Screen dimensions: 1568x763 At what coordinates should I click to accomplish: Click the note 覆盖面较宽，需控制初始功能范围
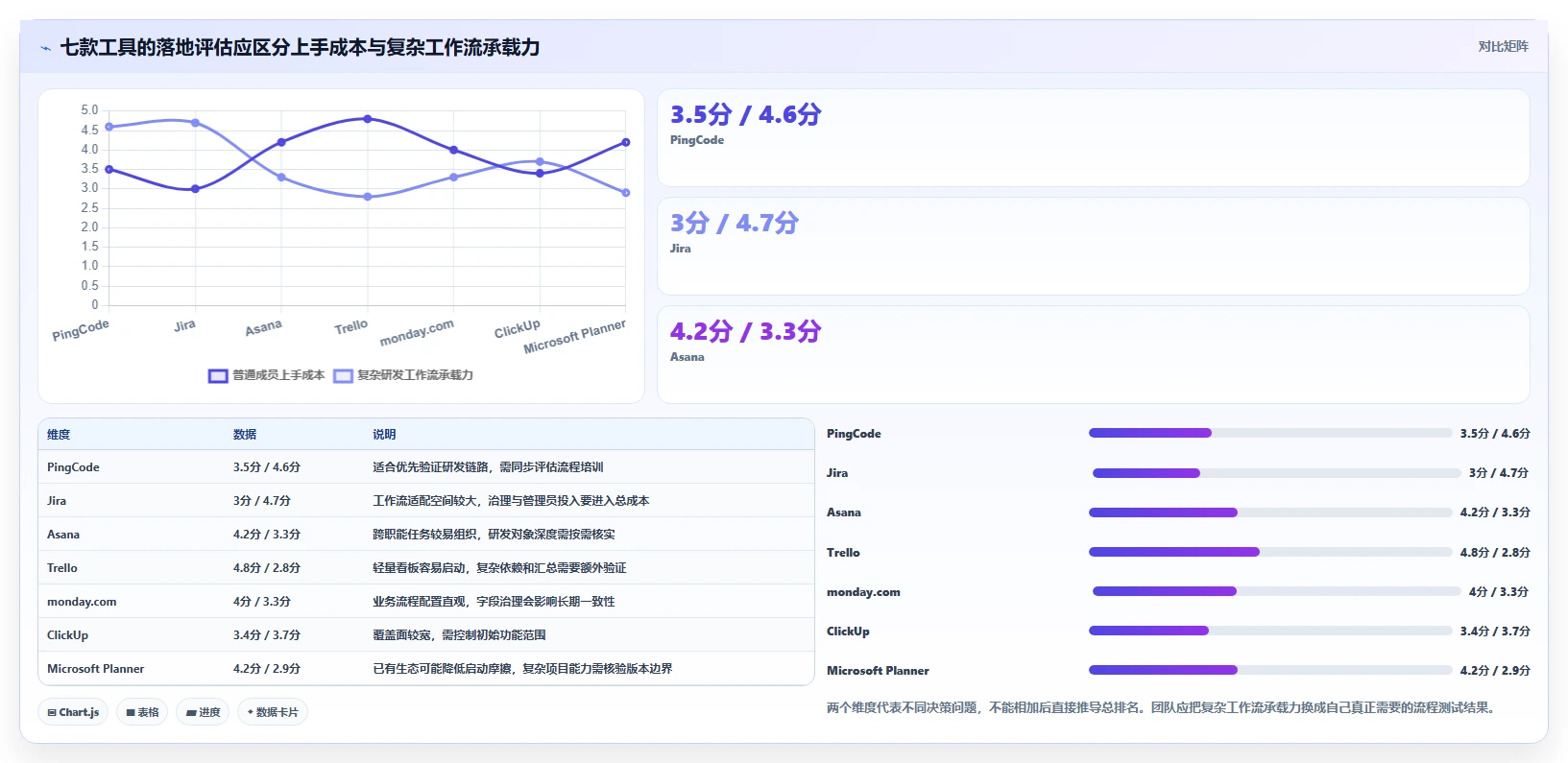point(459,635)
